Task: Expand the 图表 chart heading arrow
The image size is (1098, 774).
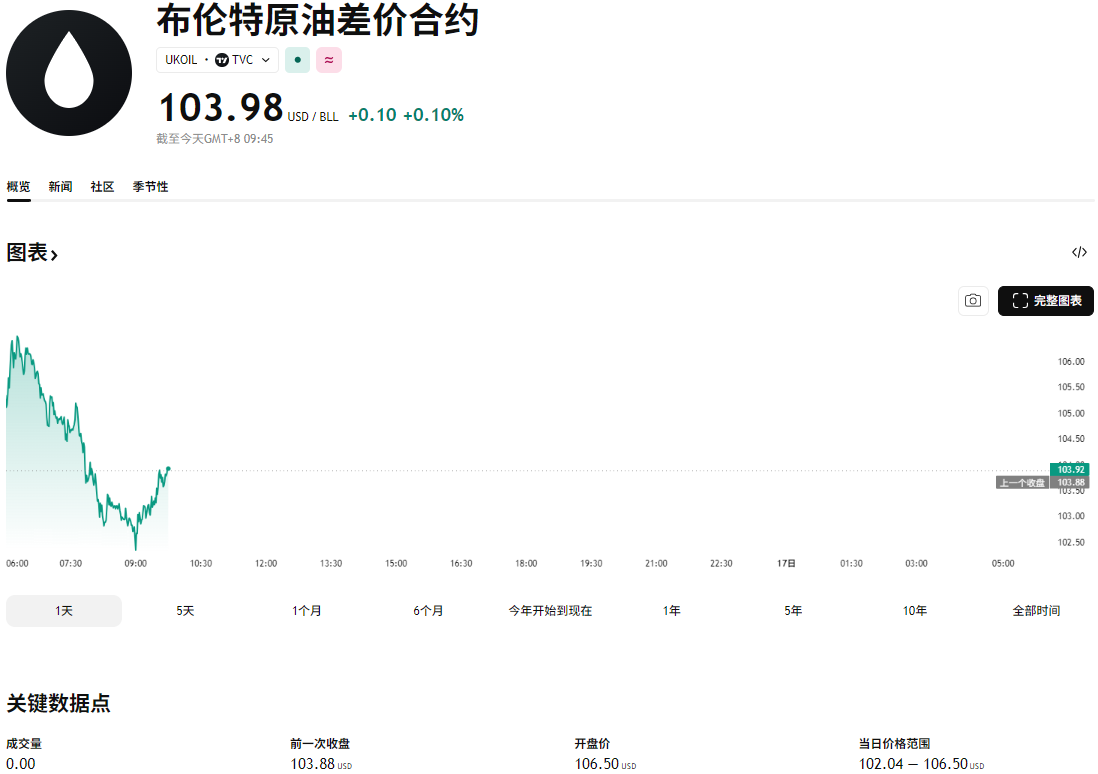Action: (54, 255)
